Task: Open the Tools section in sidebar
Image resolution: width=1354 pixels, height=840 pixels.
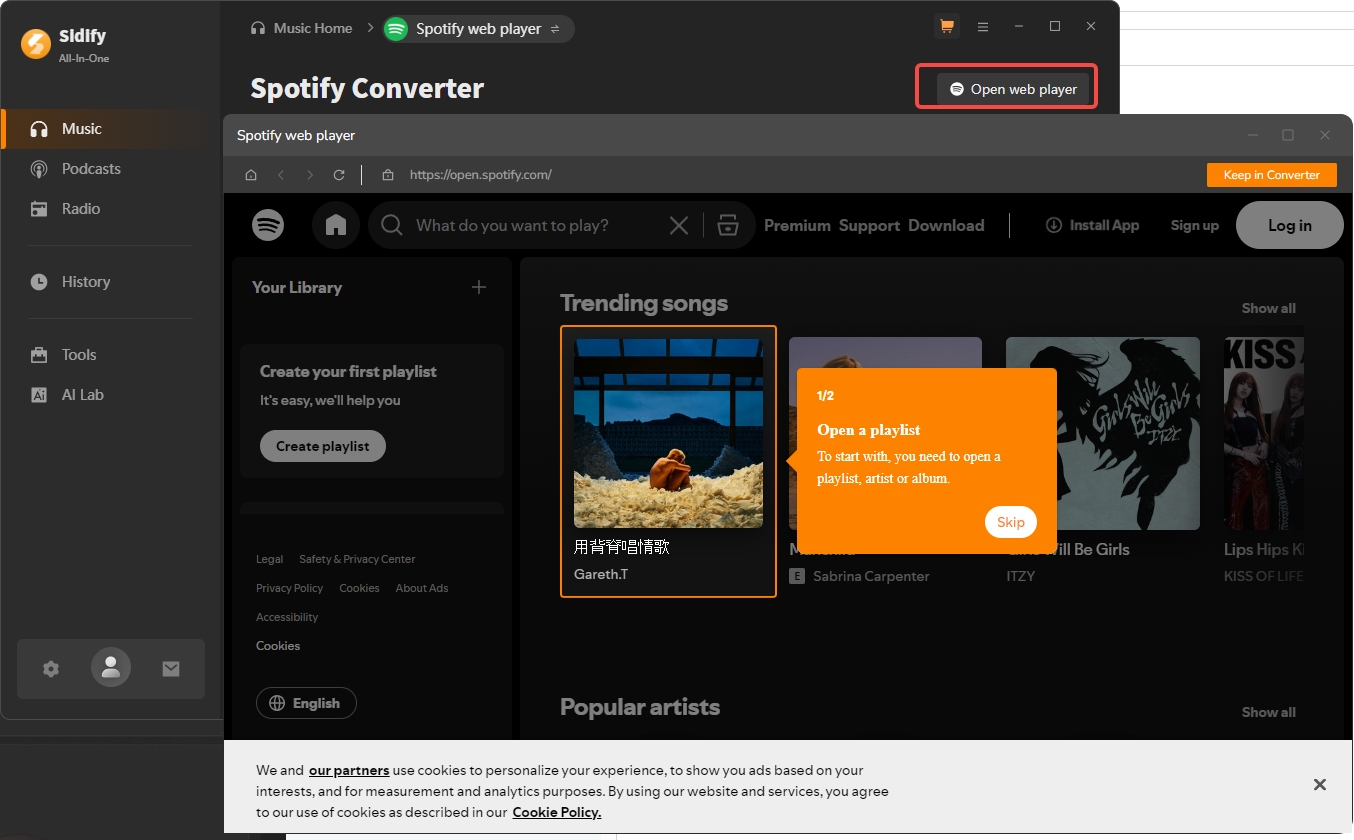Action: [111, 355]
